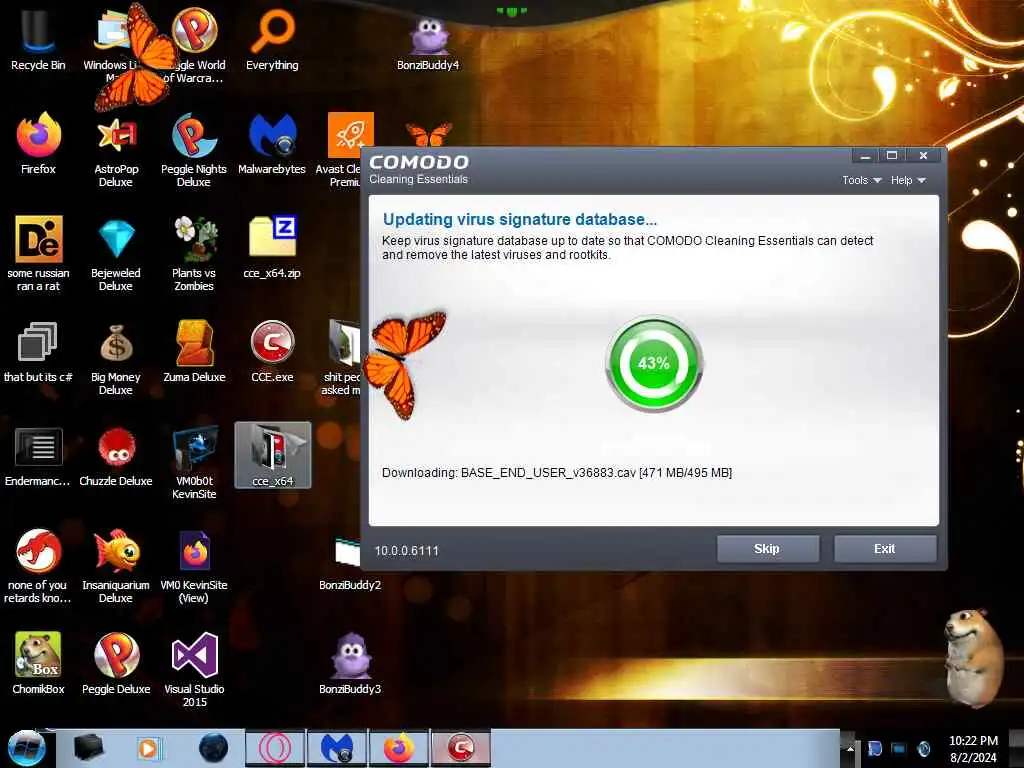Open the BonziBuddy3 desktop icon
1024x768 pixels.
click(x=350, y=662)
